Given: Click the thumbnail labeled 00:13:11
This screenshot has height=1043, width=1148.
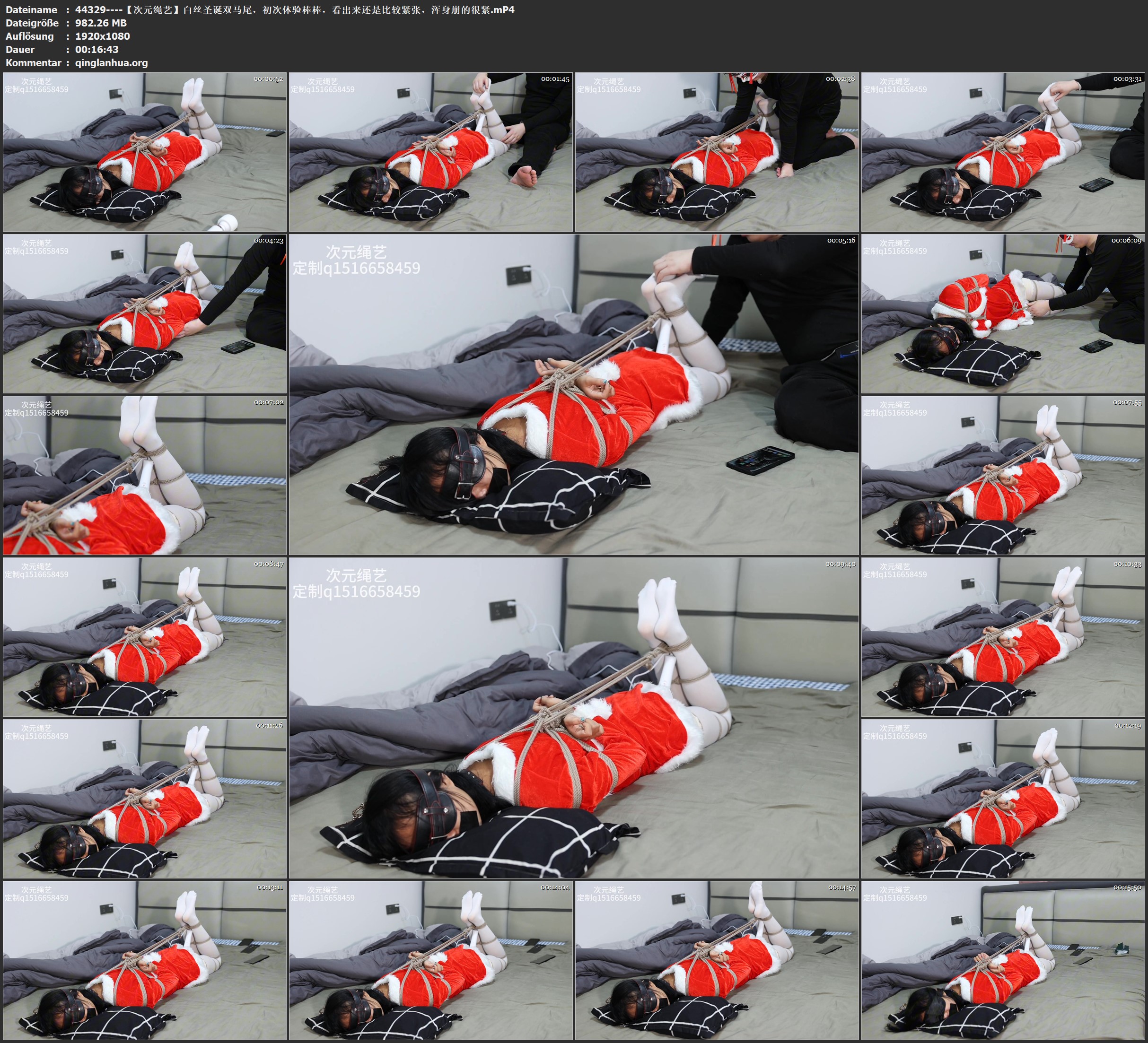Looking at the screenshot, I should coord(145,960).
